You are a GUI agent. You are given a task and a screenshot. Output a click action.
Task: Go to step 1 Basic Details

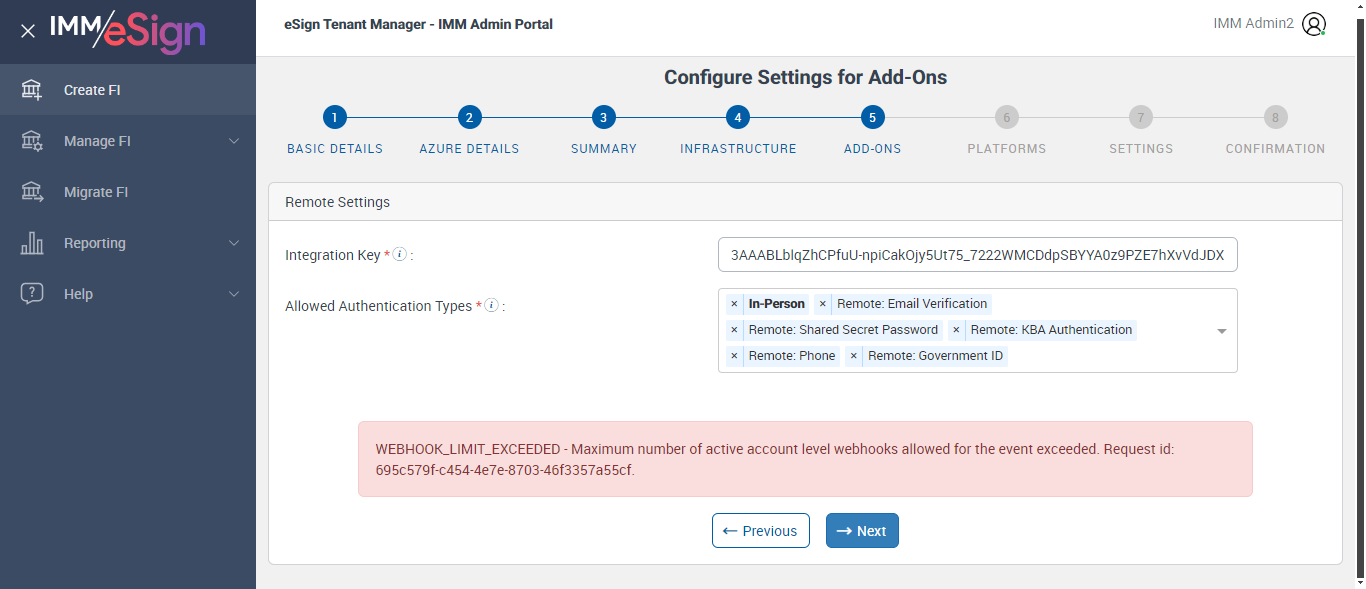[335, 118]
